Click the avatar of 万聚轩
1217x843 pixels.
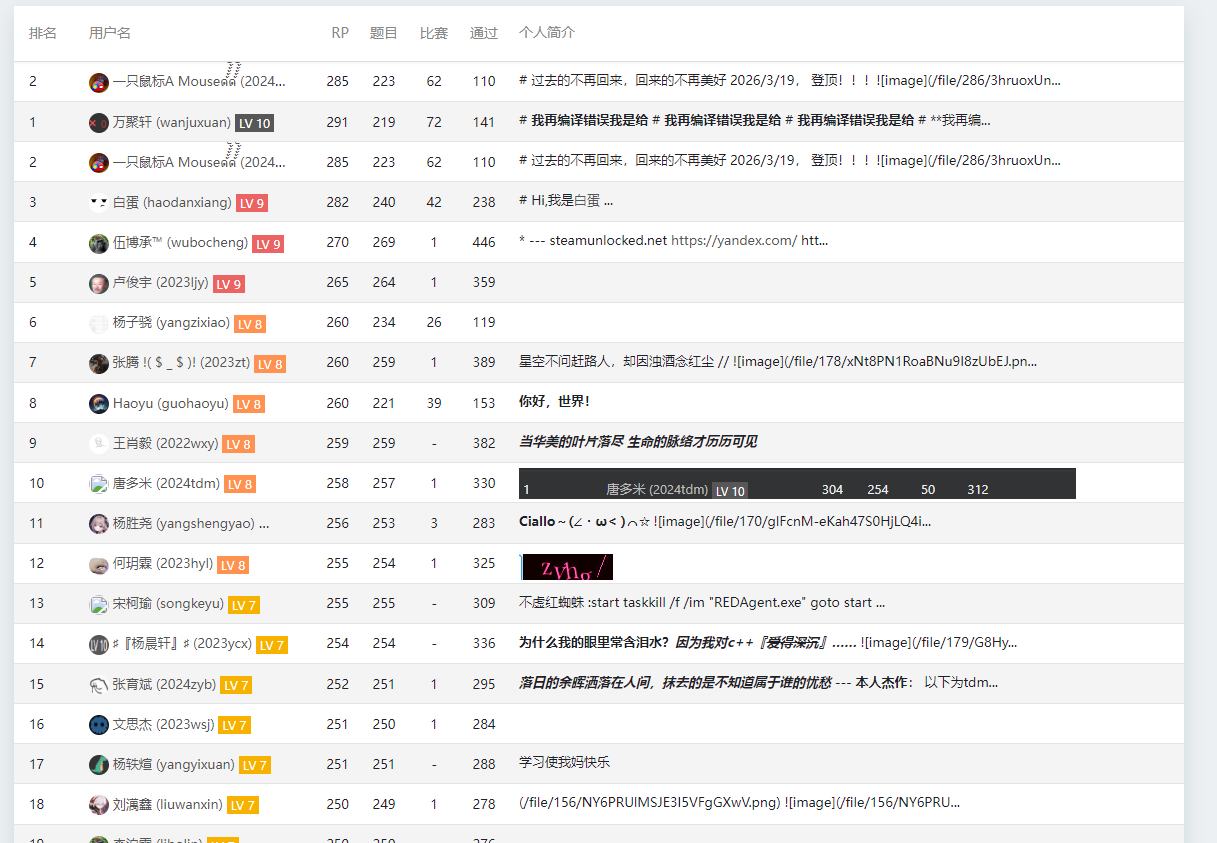pyautogui.click(x=98, y=123)
